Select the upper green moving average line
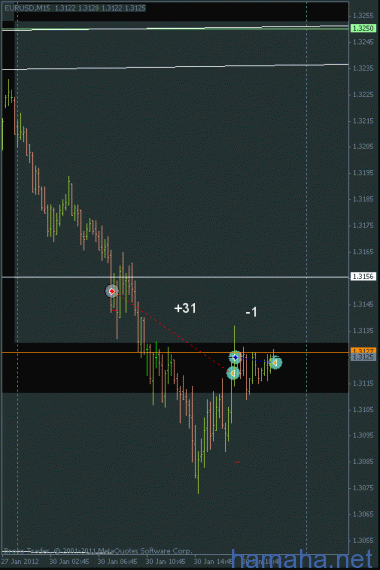The width and height of the screenshot is (380, 570). pos(175,28)
